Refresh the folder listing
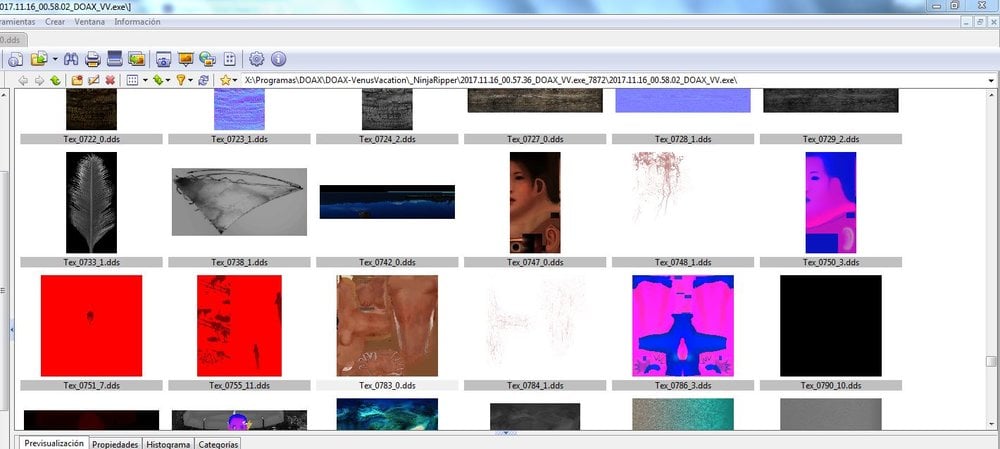1000x449 pixels. point(203,80)
